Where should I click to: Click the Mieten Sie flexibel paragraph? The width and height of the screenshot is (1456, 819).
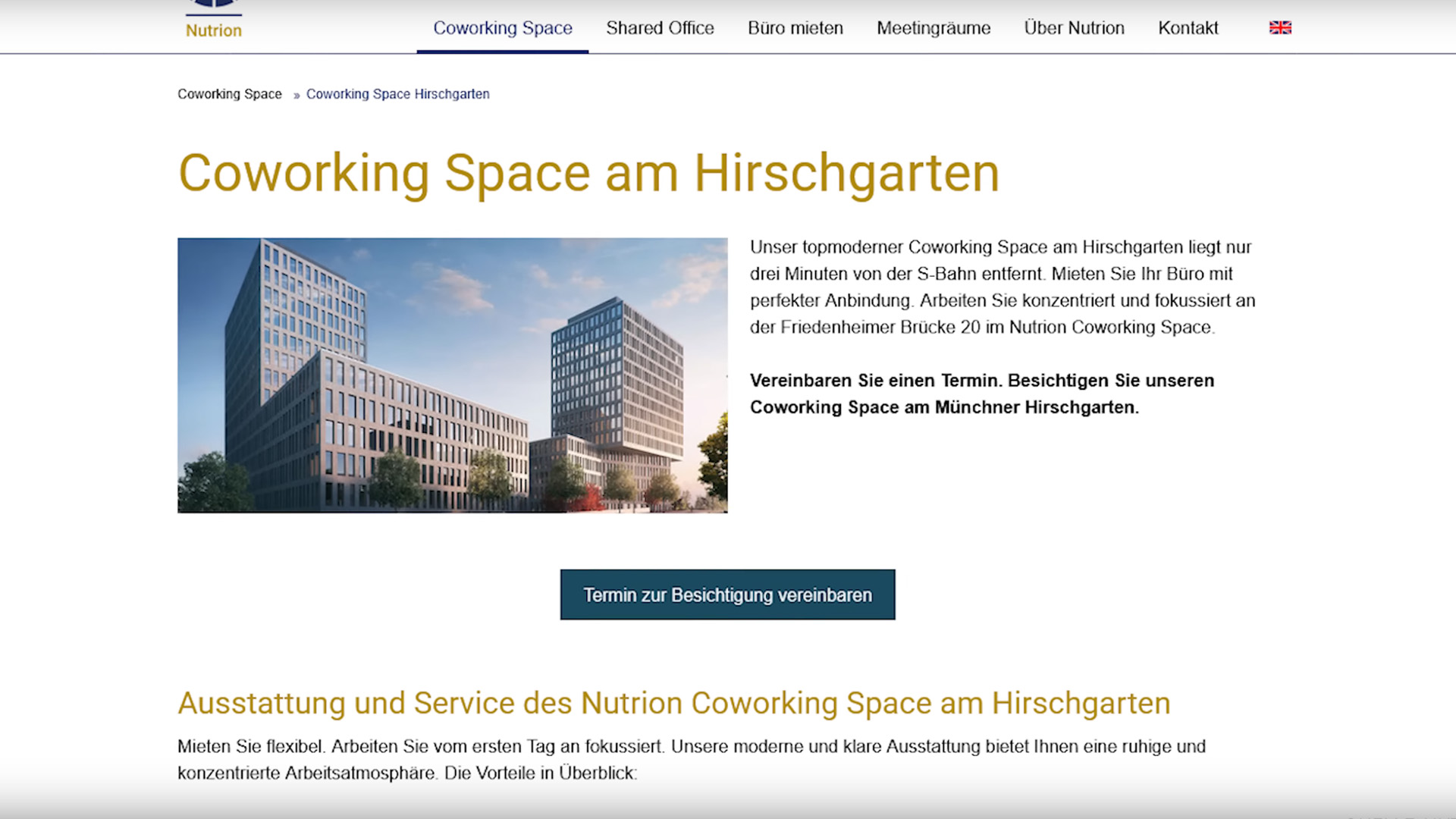[691, 759]
